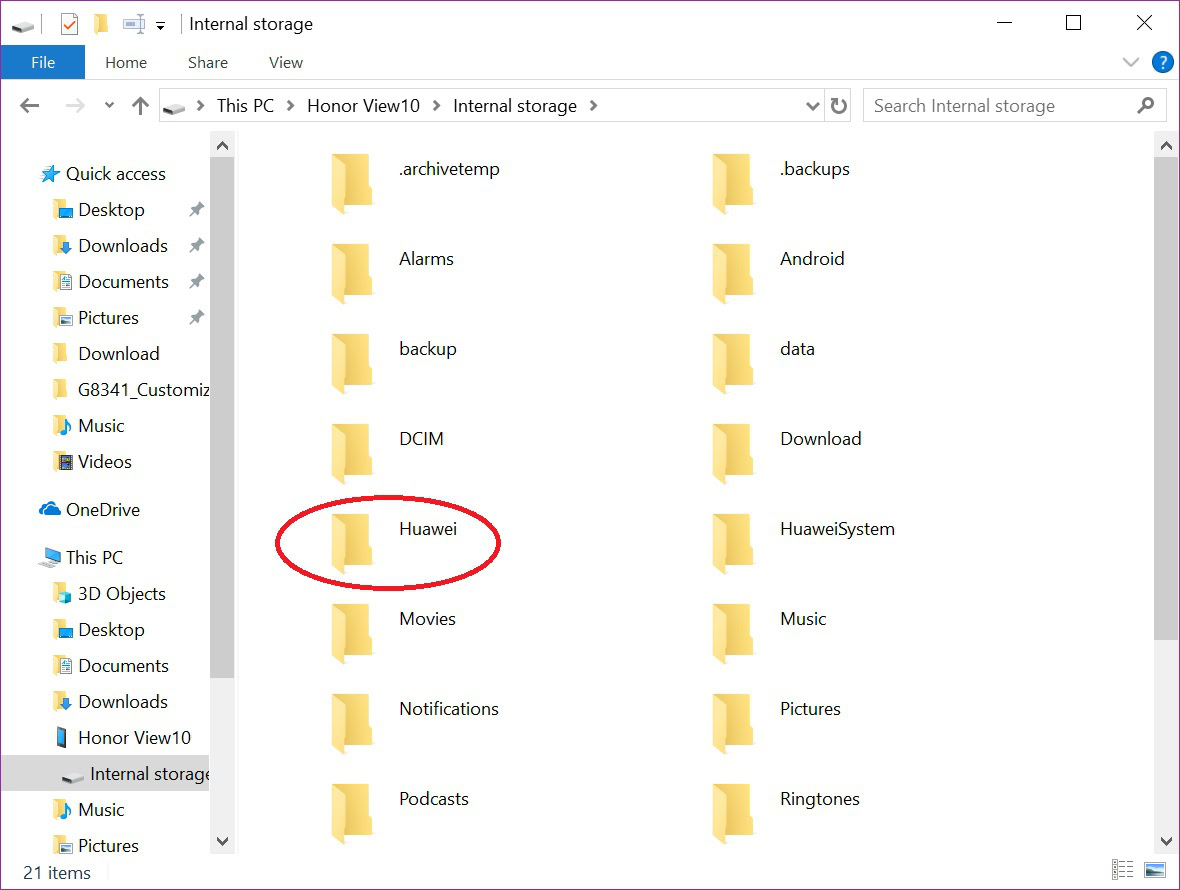Select the HuaweiSystem folder icon
The height and width of the screenshot is (890, 1180).
733,543
